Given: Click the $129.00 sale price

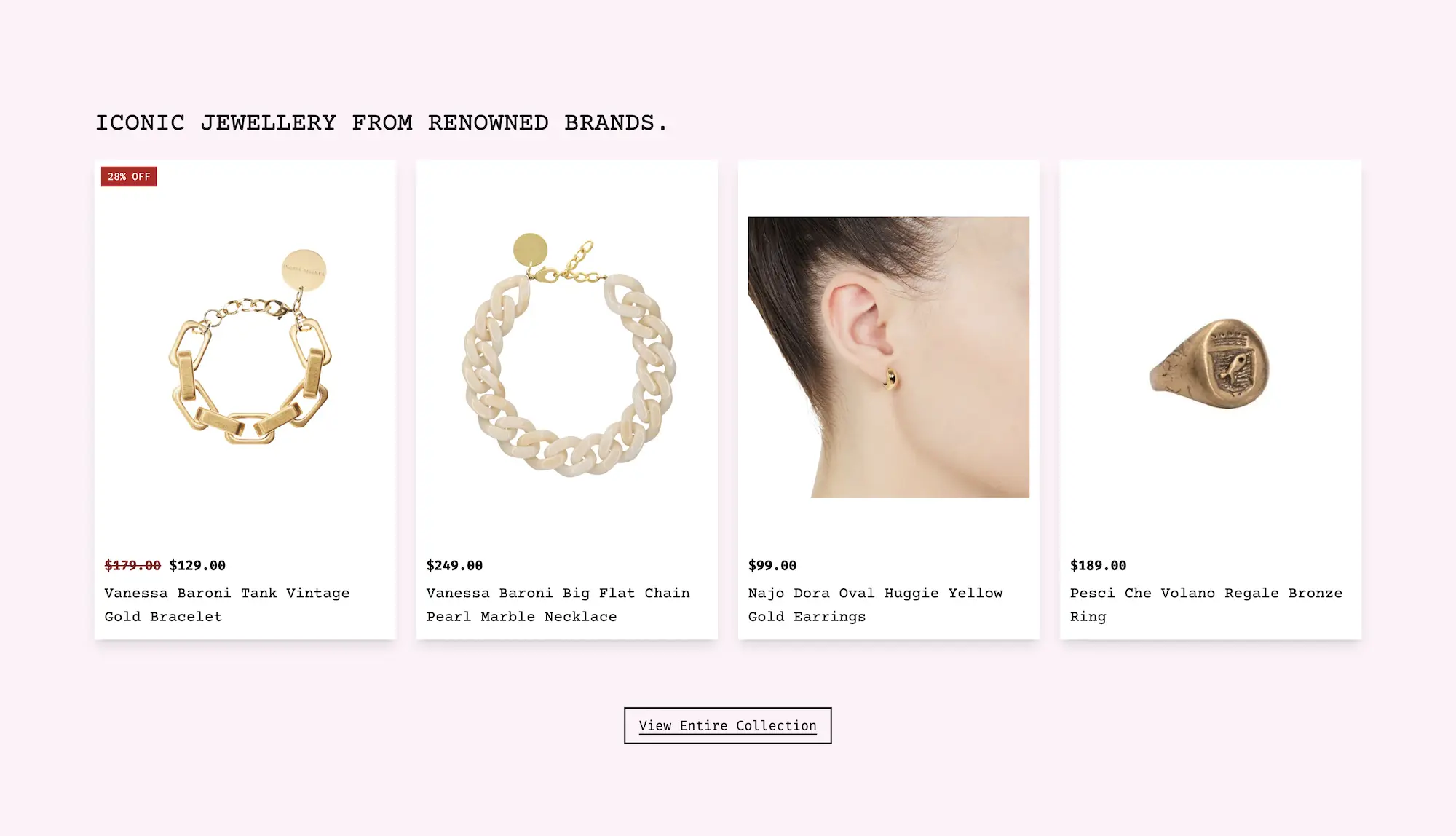Looking at the screenshot, I should click(x=197, y=565).
